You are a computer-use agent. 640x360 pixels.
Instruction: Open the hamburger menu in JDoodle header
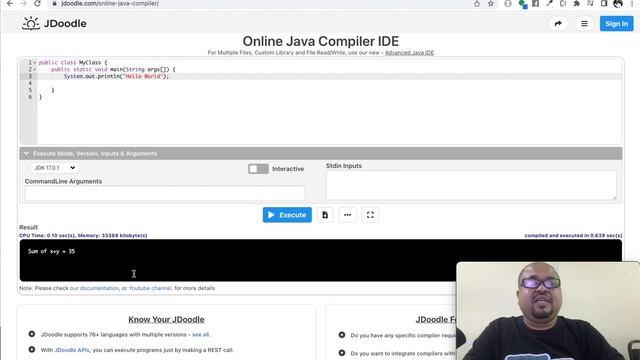pyautogui.click(x=584, y=24)
